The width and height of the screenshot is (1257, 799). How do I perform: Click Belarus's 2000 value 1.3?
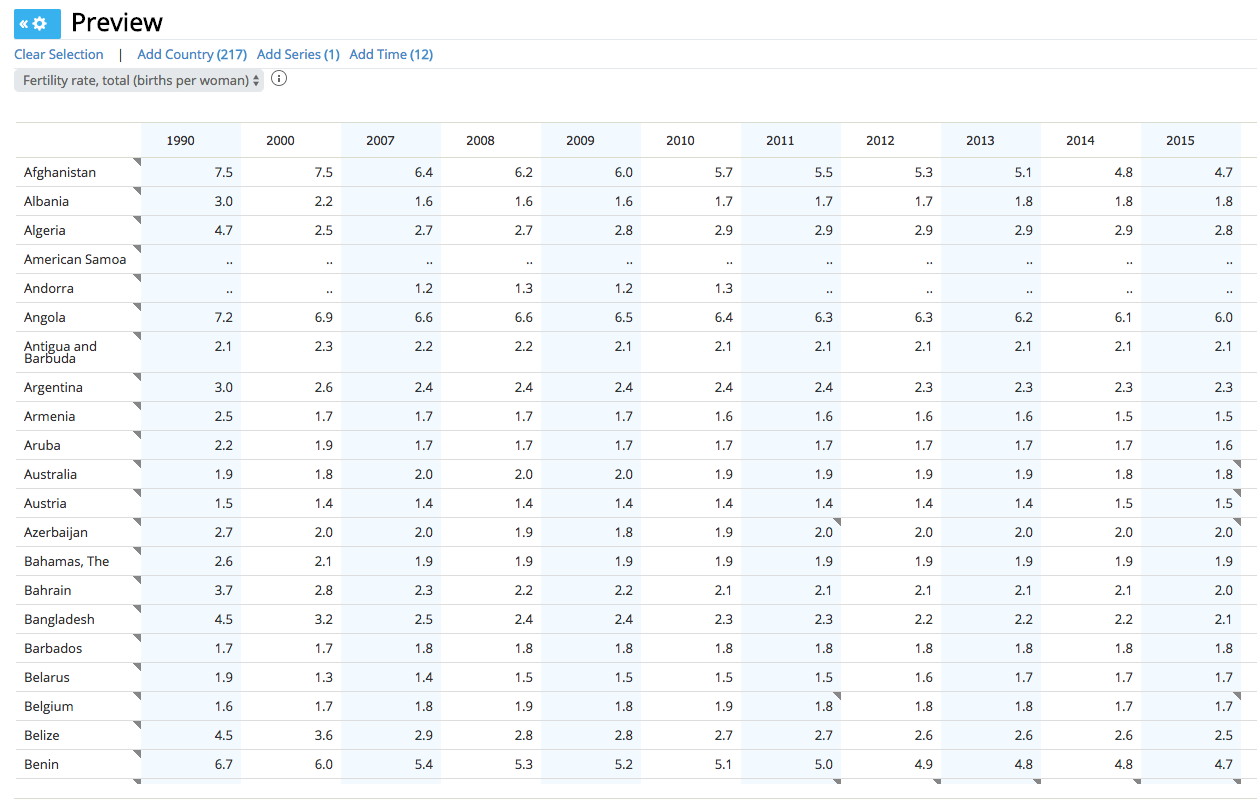coord(324,677)
